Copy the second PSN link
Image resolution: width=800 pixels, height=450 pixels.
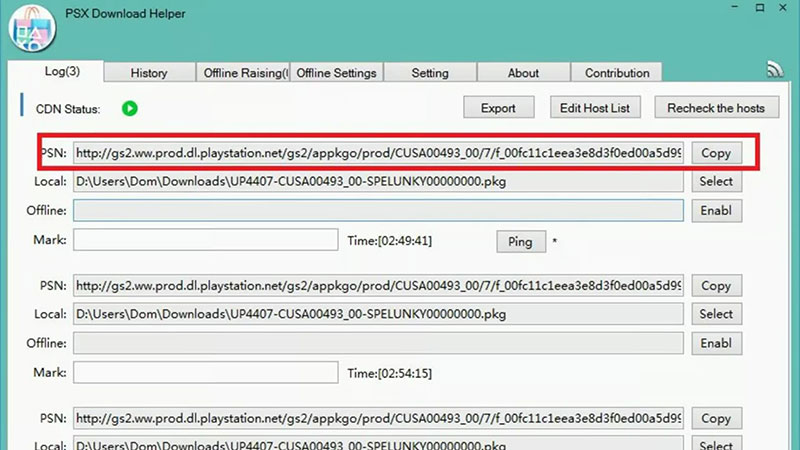tap(716, 286)
